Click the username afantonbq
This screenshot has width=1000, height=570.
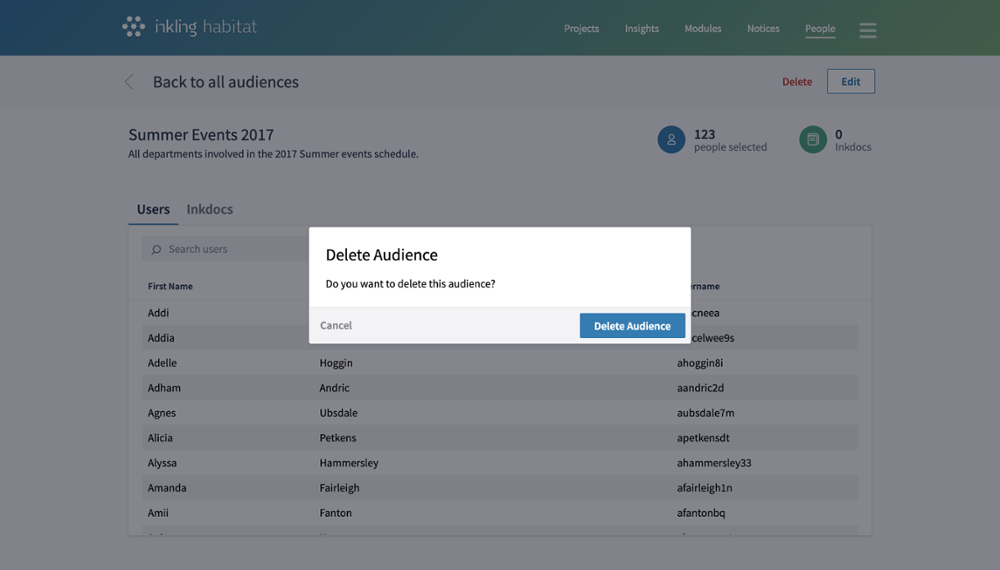(x=701, y=513)
